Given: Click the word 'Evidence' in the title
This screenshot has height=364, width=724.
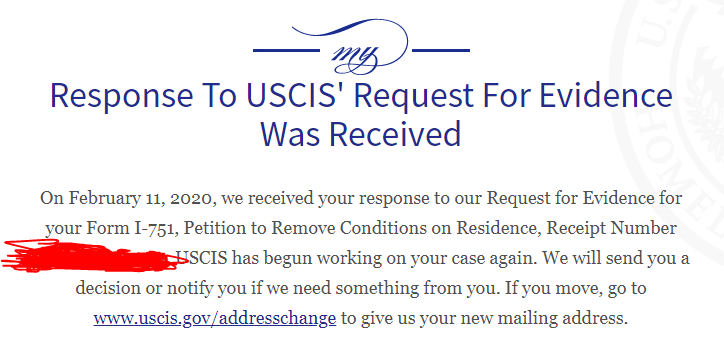Looking at the screenshot, I should [x=606, y=96].
